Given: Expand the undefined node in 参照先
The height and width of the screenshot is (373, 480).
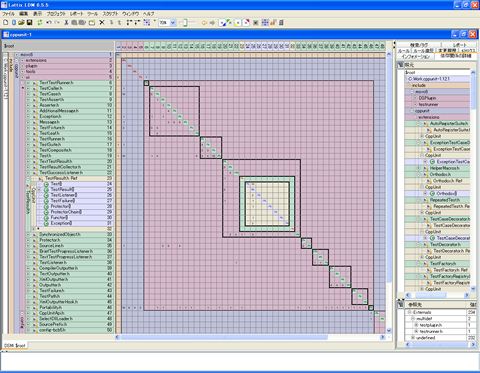Looking at the screenshot, I should point(413,338).
